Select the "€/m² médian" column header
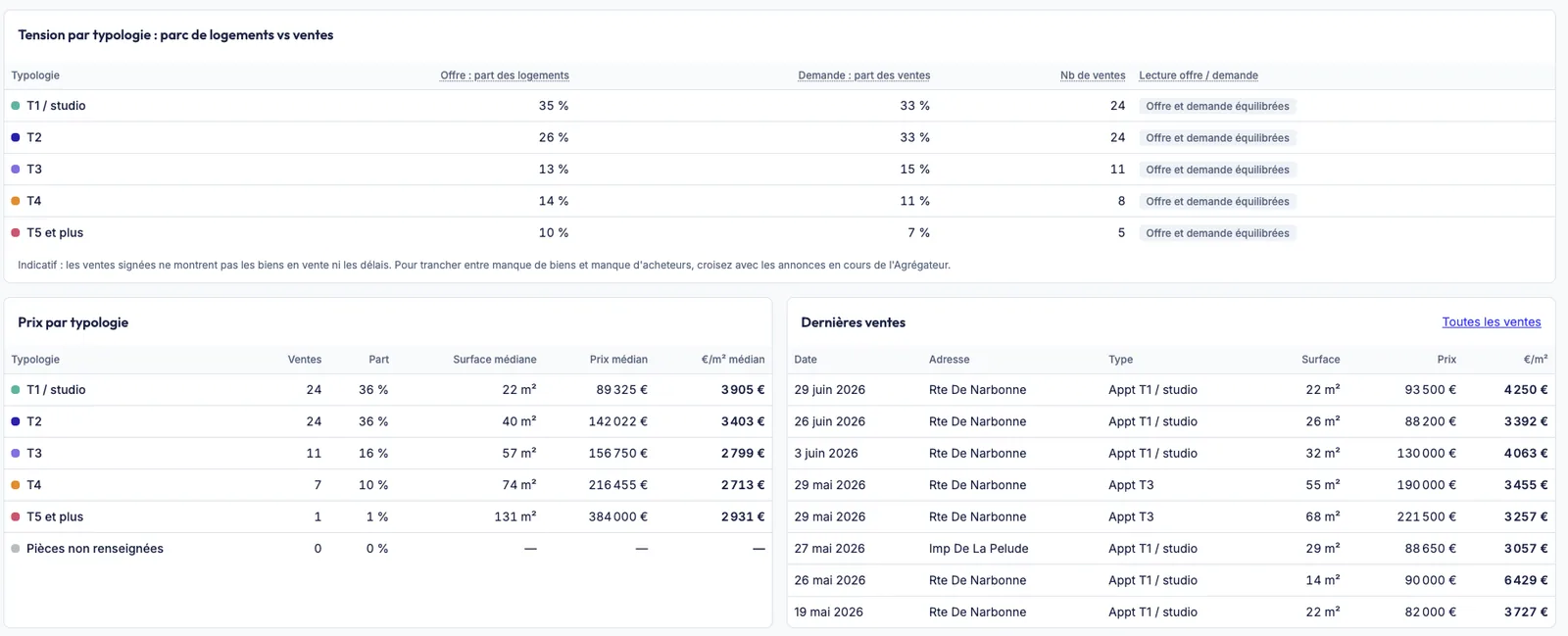The width and height of the screenshot is (1568, 636). pos(733,360)
